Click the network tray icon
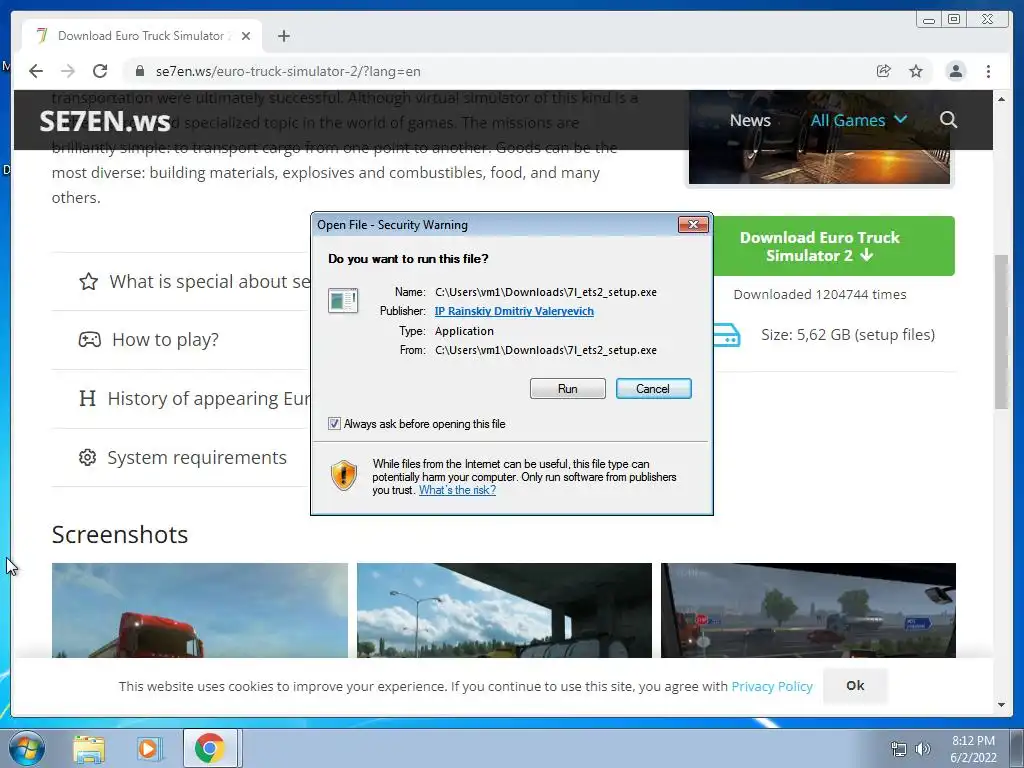This screenshot has height=768, width=1024. (x=899, y=749)
